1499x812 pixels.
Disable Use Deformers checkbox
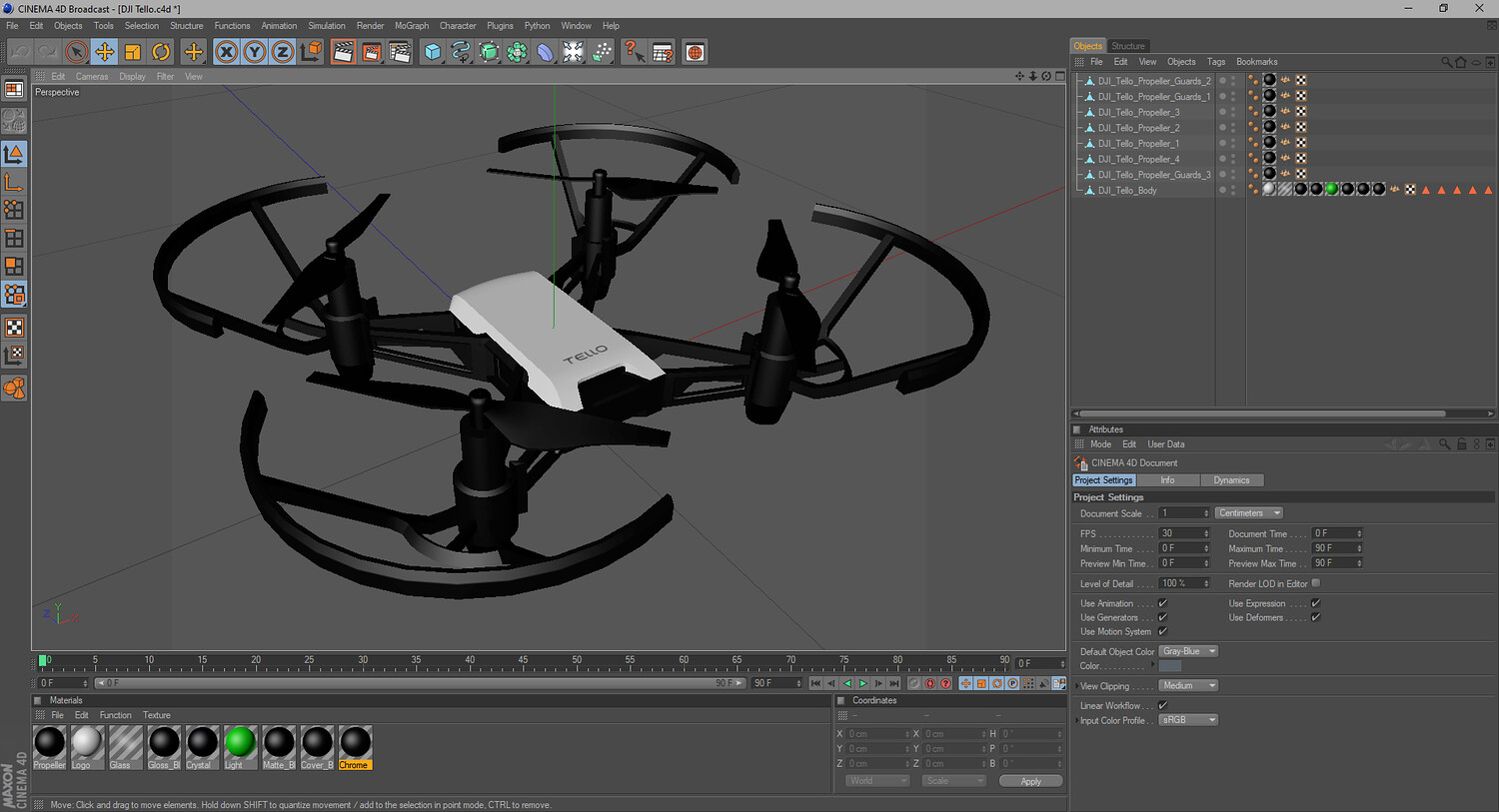click(1316, 617)
